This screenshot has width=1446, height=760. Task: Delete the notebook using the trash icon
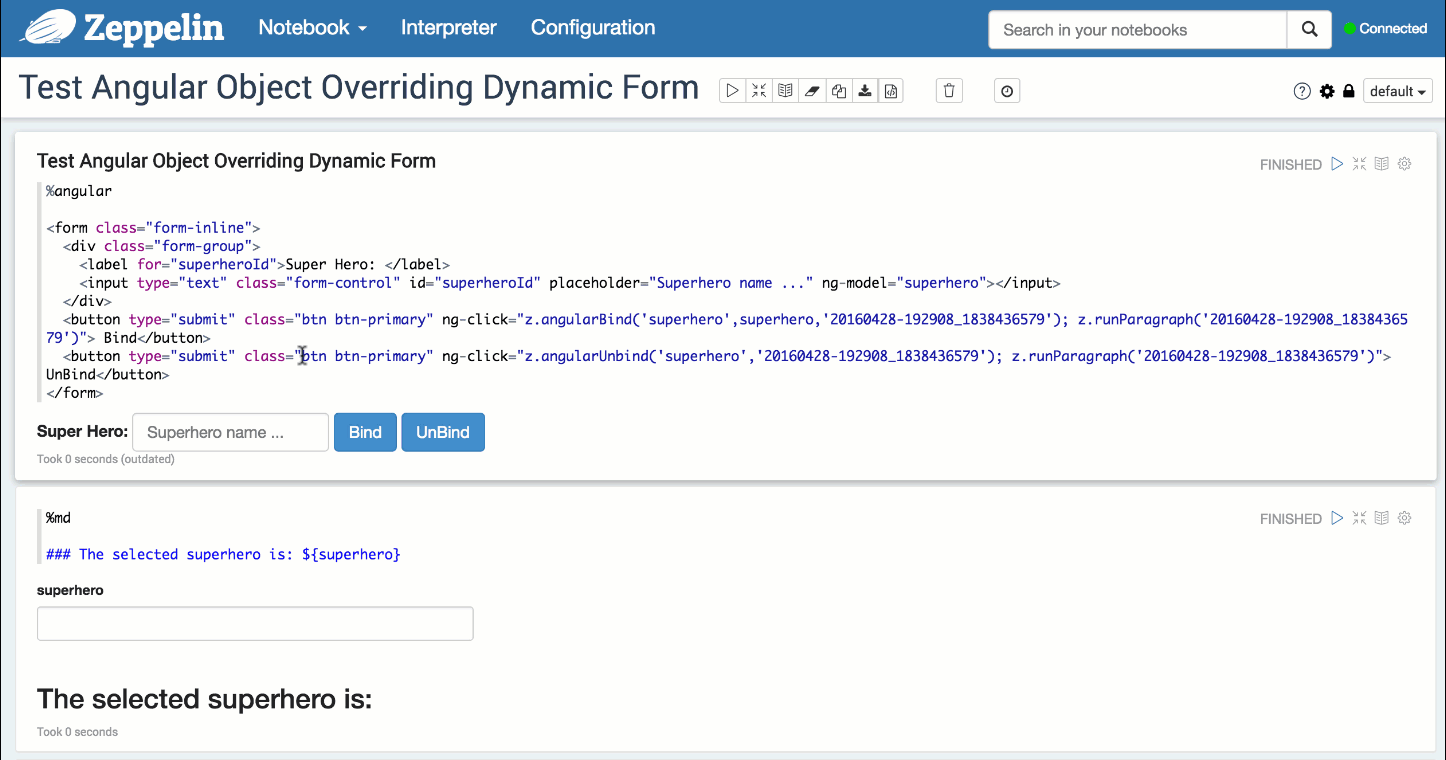point(949,91)
